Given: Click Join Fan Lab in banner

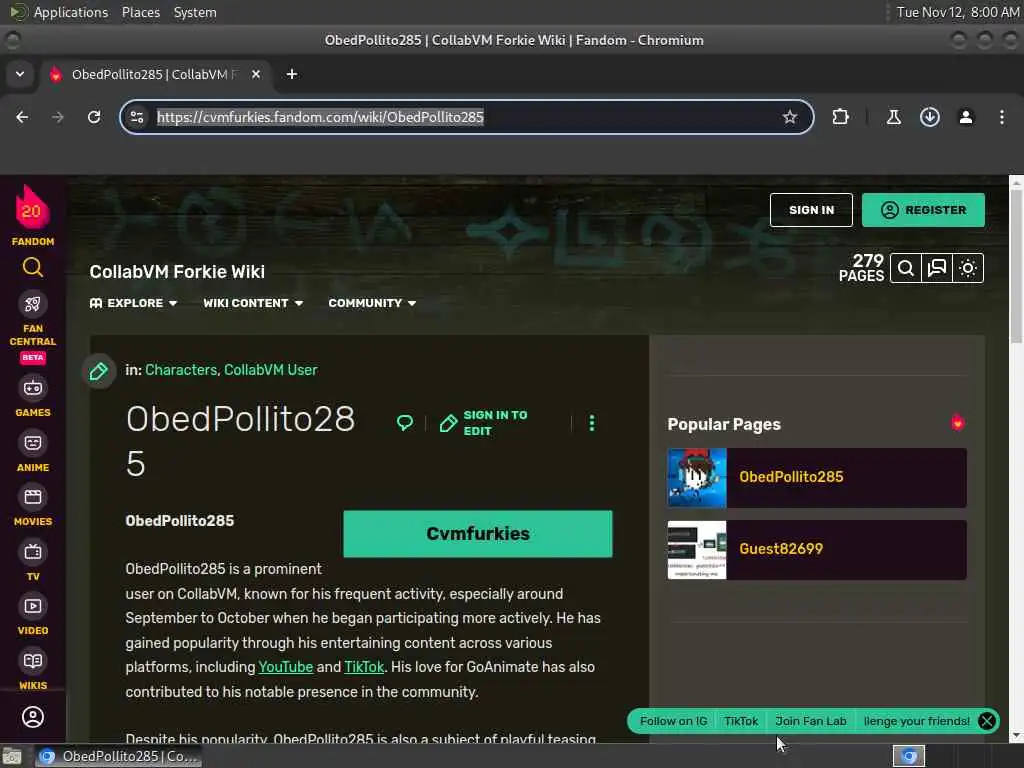Looking at the screenshot, I should point(810,721).
